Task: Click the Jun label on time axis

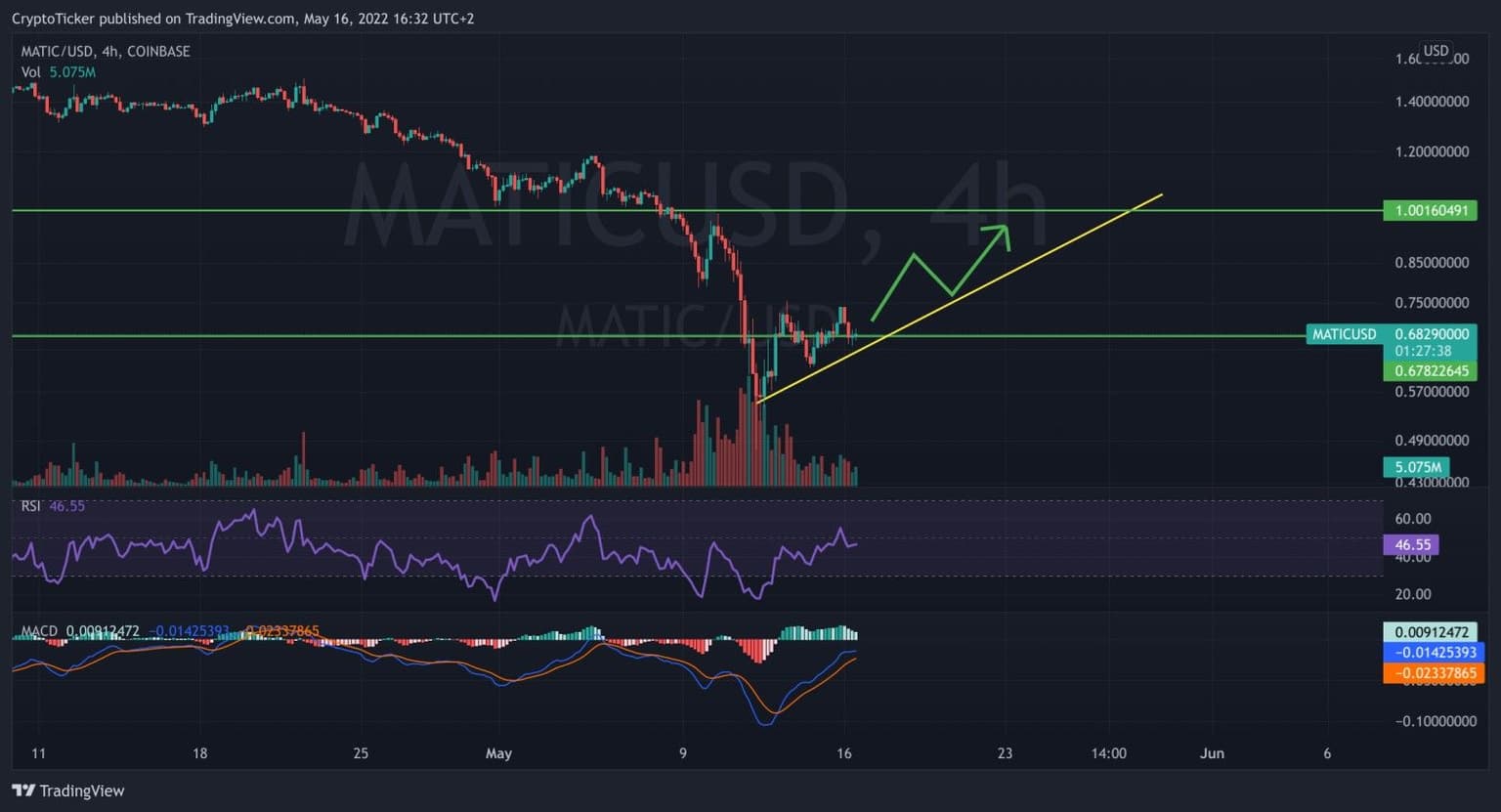Action: pos(1212,753)
